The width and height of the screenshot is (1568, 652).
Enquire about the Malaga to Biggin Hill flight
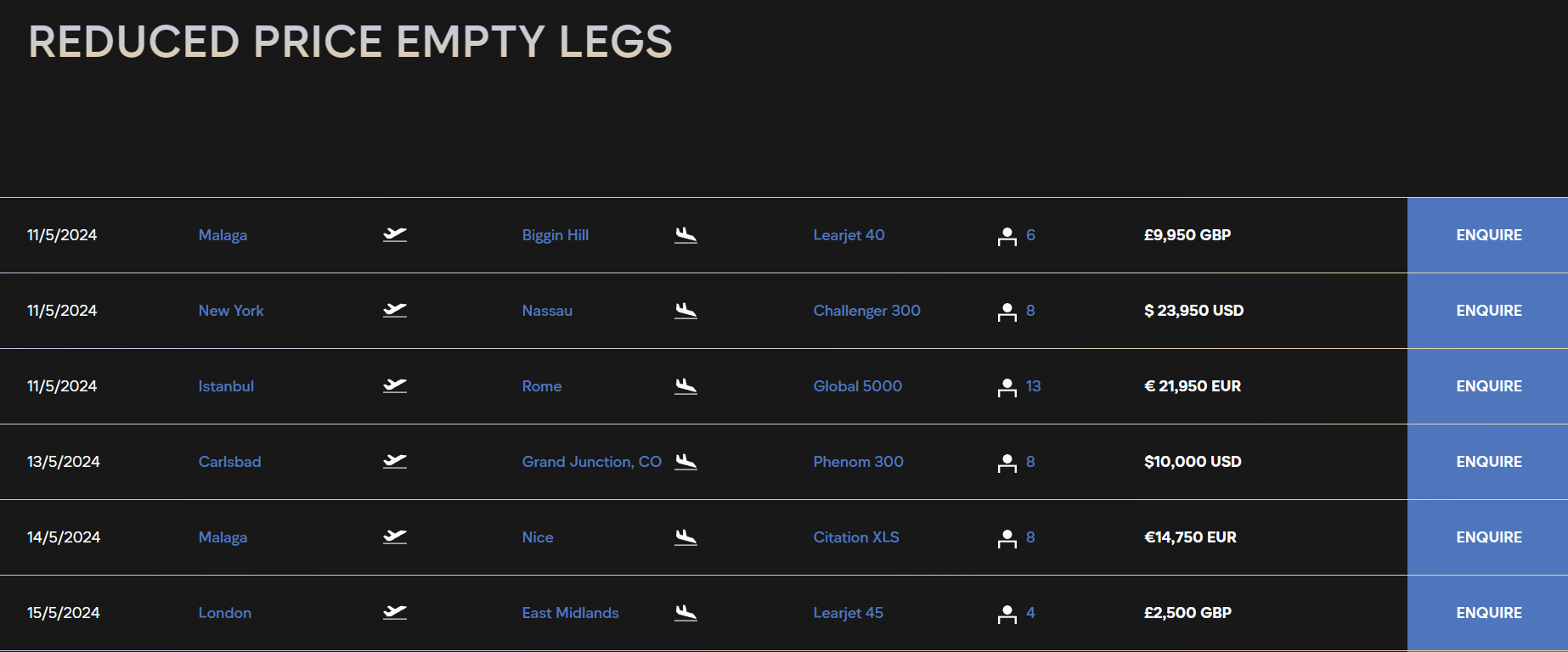click(1488, 235)
